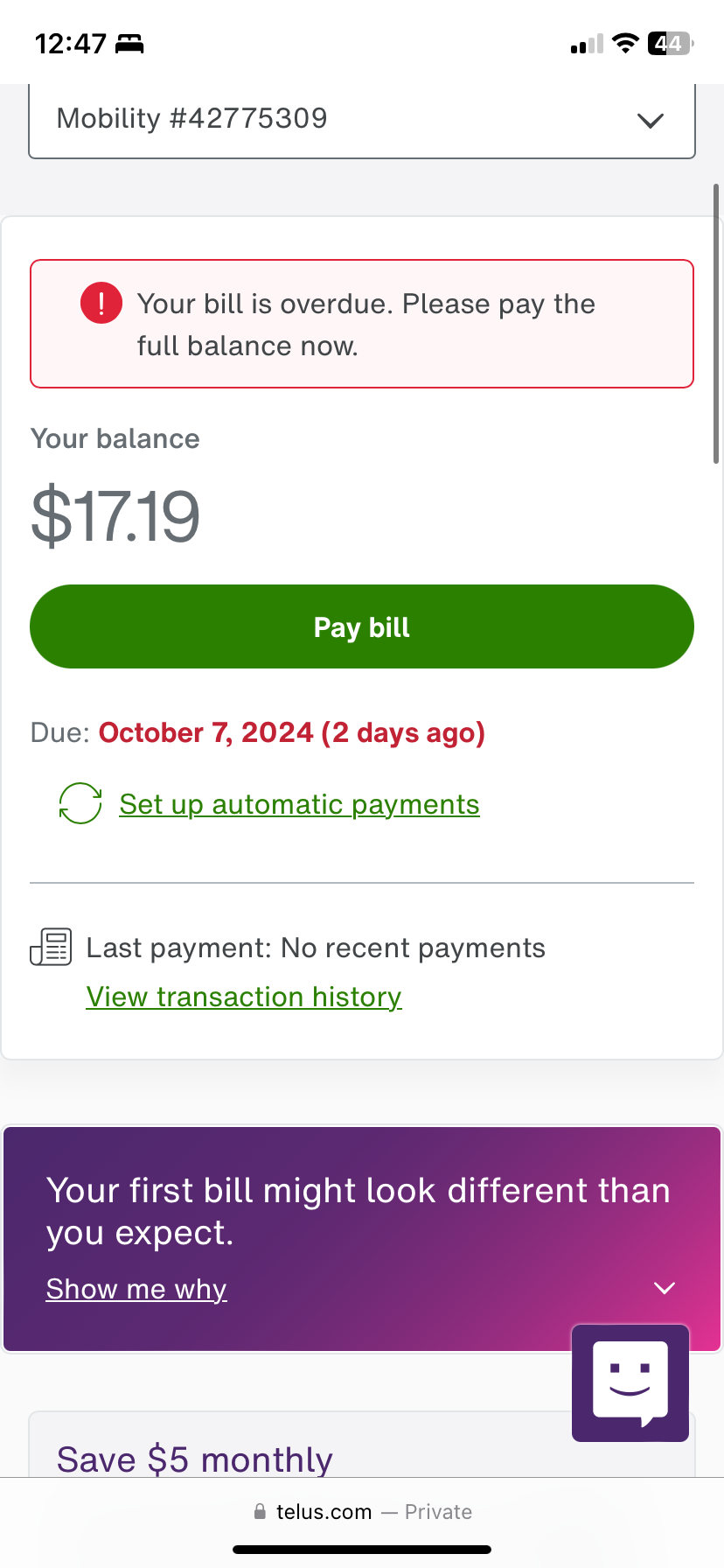
Task: Tap the home indicator bar at bottom
Action: [x=362, y=1550]
